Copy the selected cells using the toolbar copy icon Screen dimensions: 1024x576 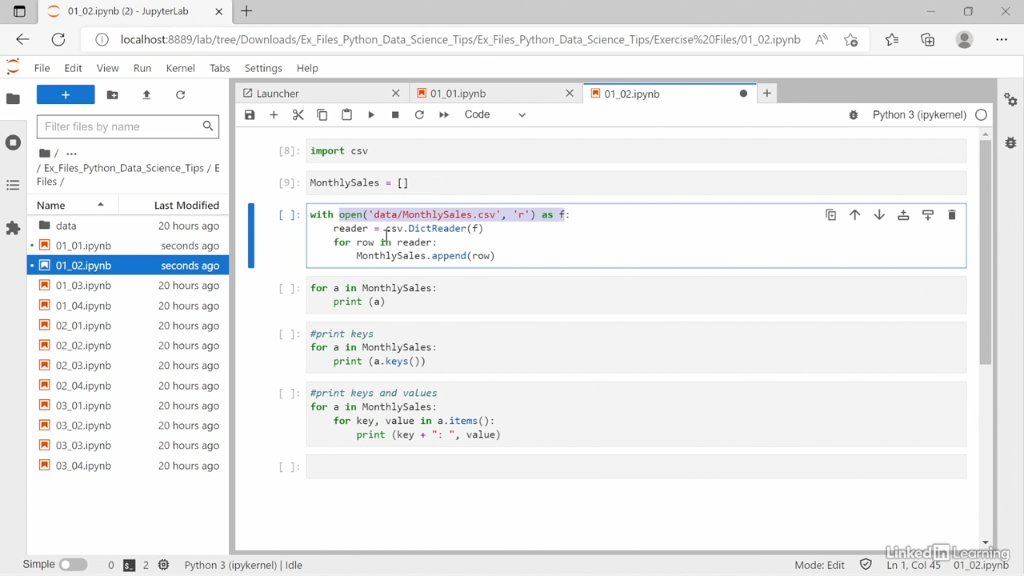coord(322,115)
